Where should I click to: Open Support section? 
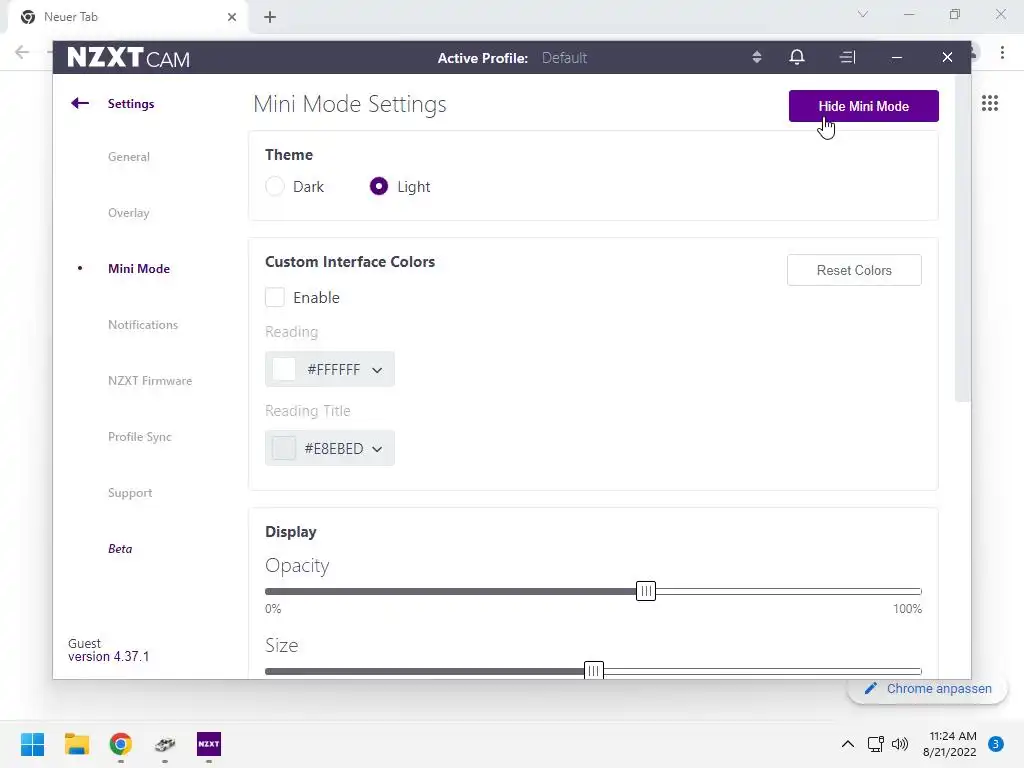(x=130, y=493)
